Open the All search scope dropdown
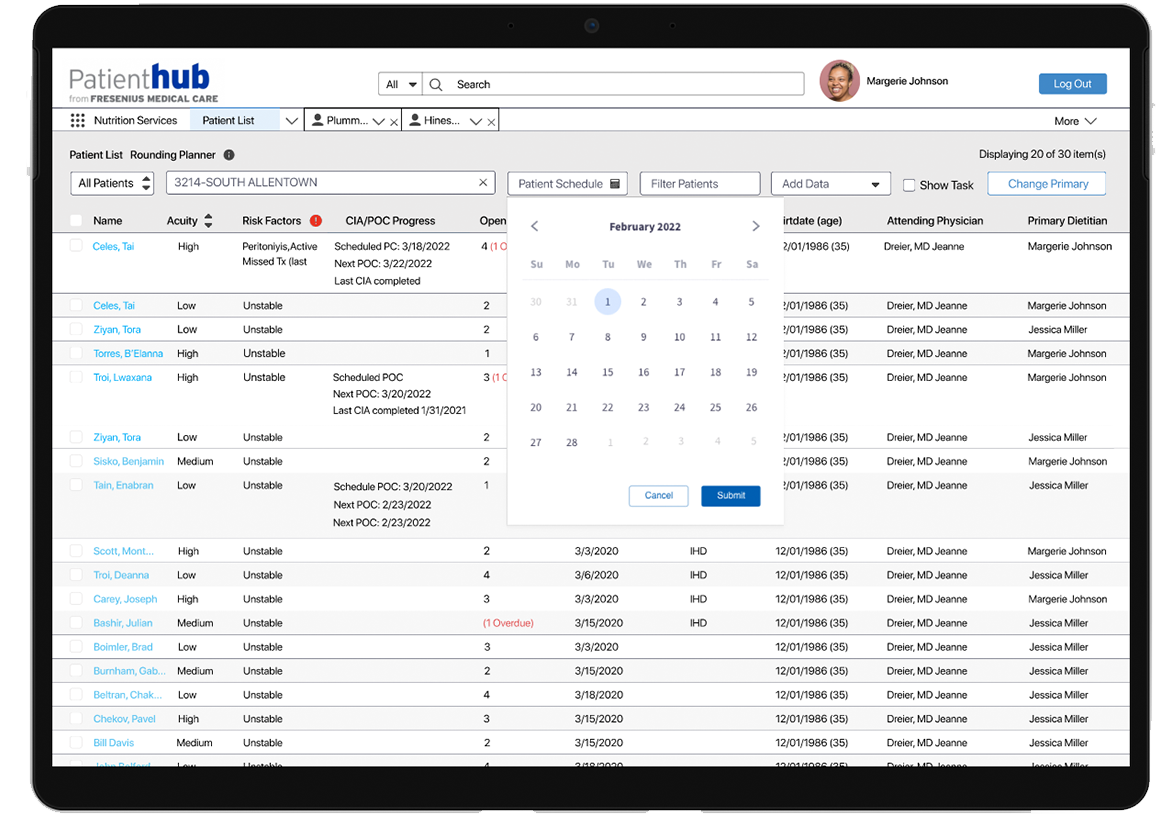 (401, 85)
